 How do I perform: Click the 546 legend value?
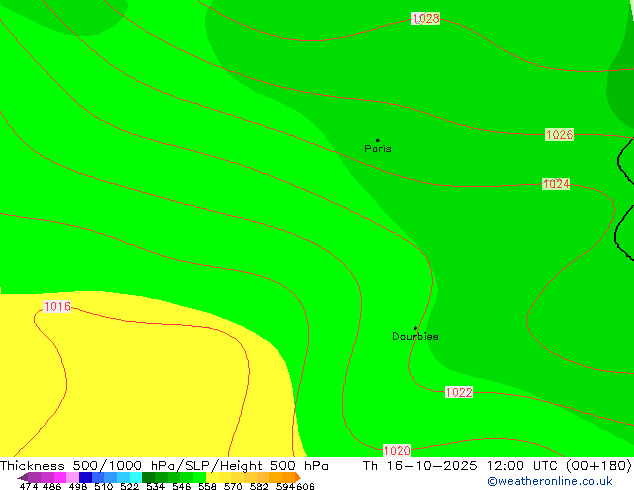[x=181, y=486]
